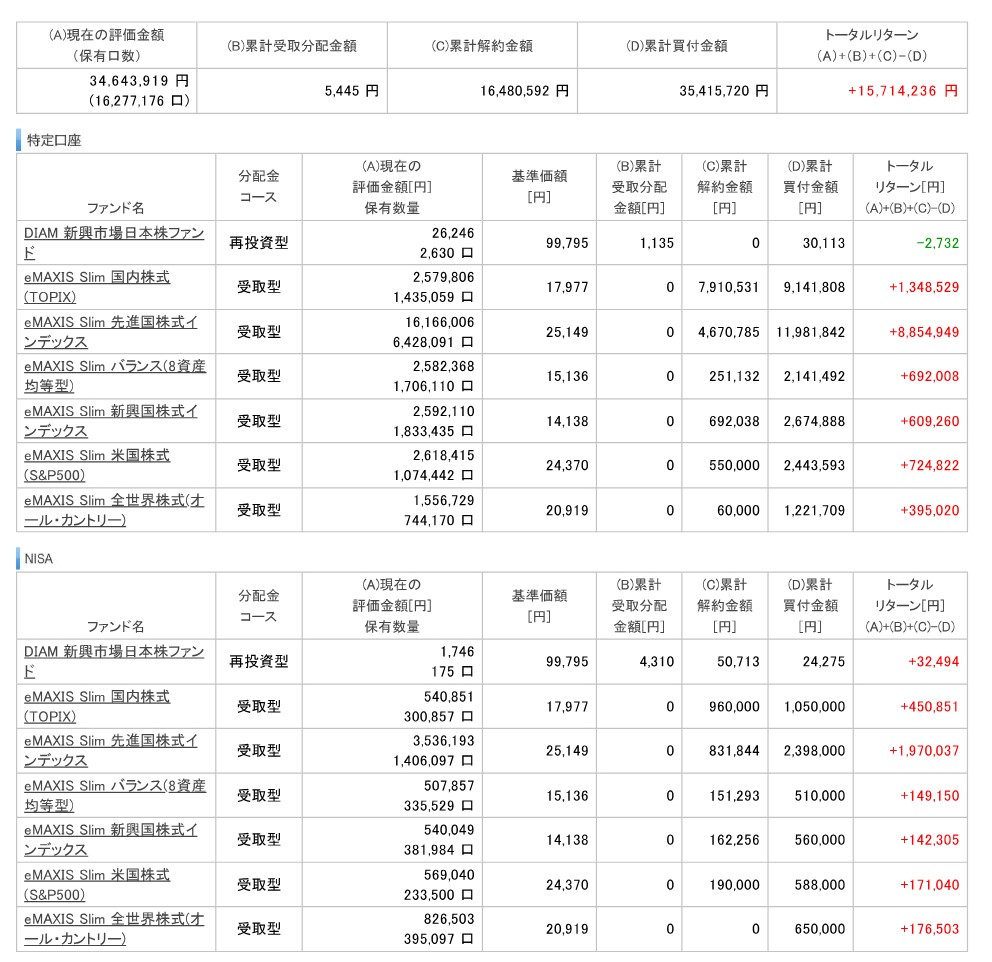The width and height of the screenshot is (992, 962).
Task: Open eMAXIS Slim 国内株式(TOPIX) link in 特定口座 table
Action: (x=97, y=287)
